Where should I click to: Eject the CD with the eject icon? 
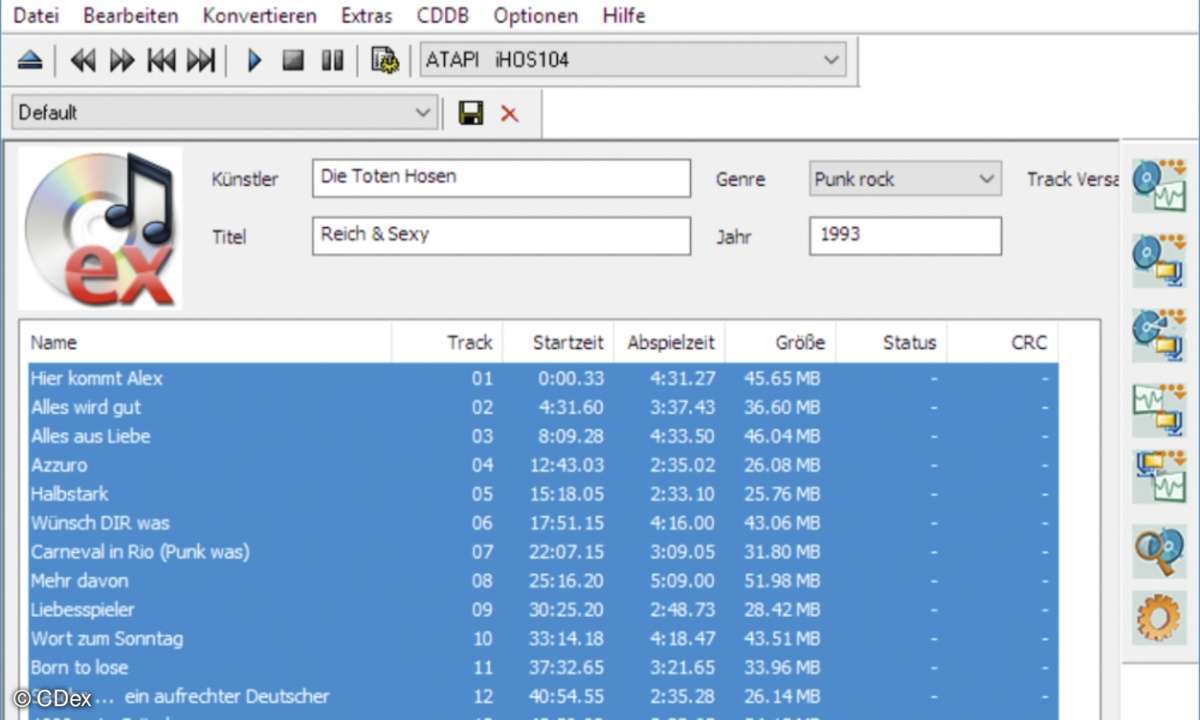coord(30,61)
